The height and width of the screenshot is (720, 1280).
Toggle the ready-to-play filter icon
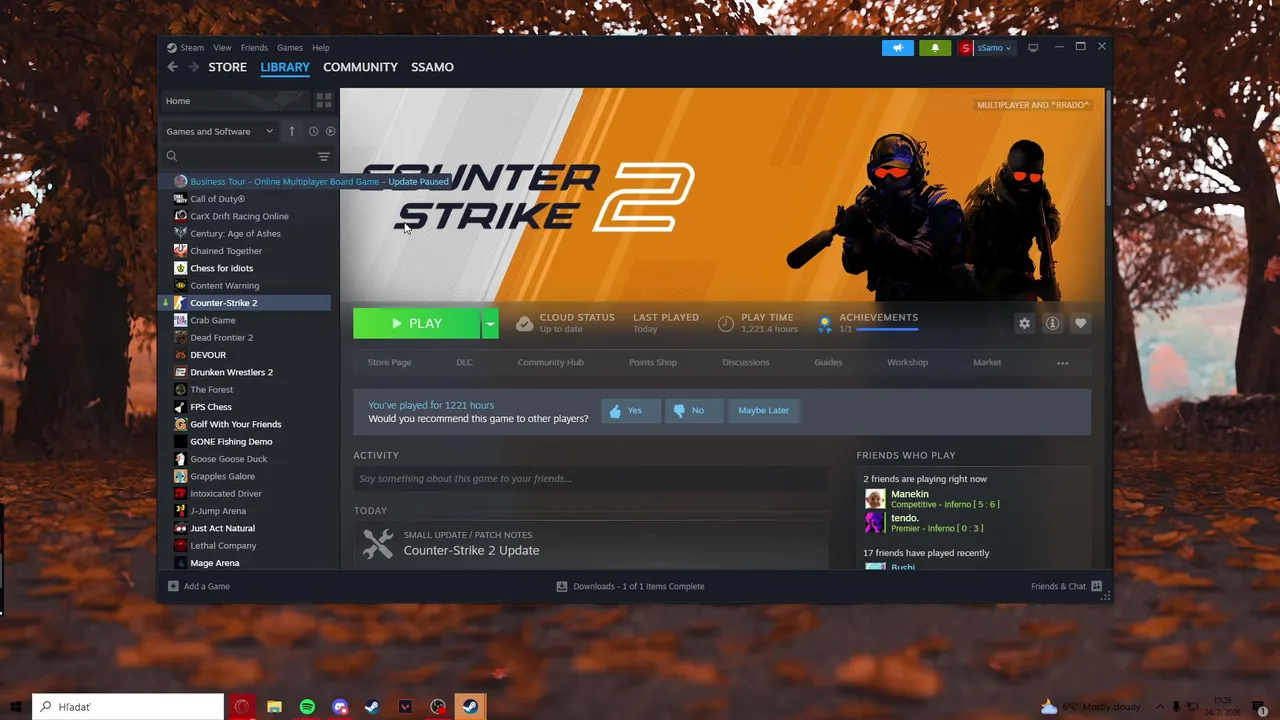click(330, 131)
